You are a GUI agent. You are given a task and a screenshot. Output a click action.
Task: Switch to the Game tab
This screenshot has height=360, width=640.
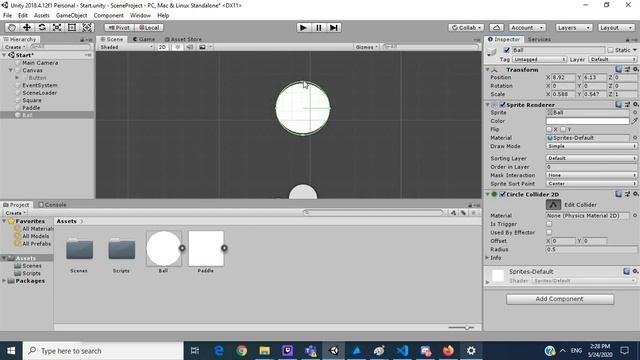[x=144, y=39]
